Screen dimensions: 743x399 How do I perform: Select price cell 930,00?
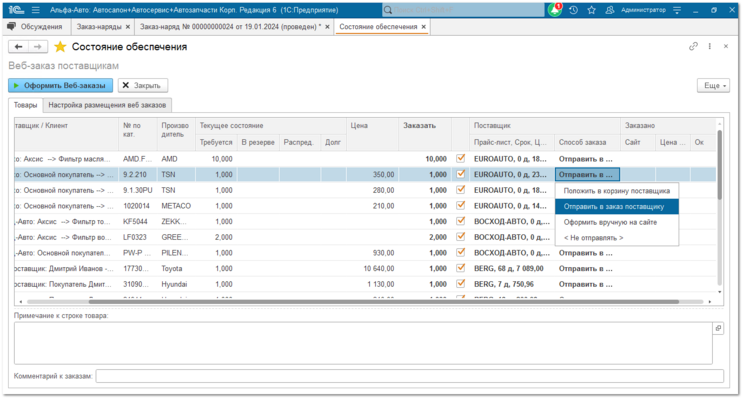pyautogui.click(x=372, y=253)
